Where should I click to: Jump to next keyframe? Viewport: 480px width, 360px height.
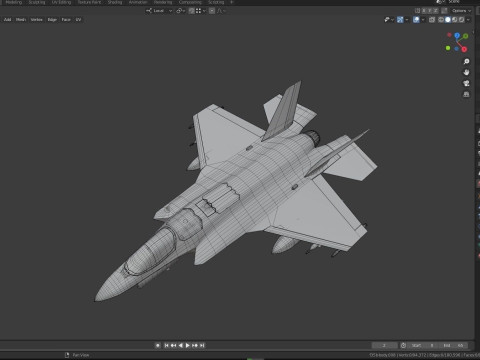tap(195, 345)
